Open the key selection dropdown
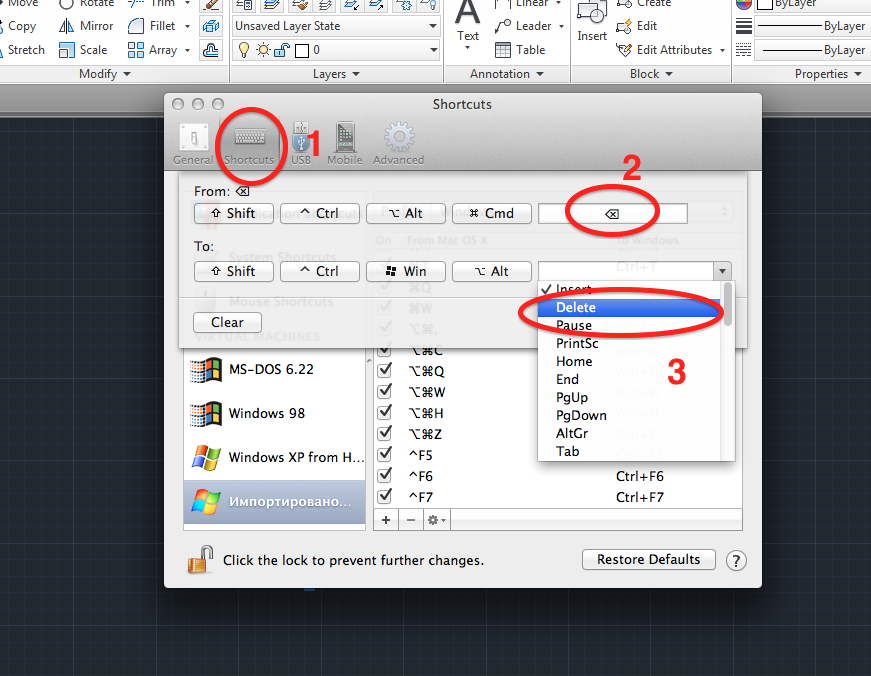 pos(722,270)
